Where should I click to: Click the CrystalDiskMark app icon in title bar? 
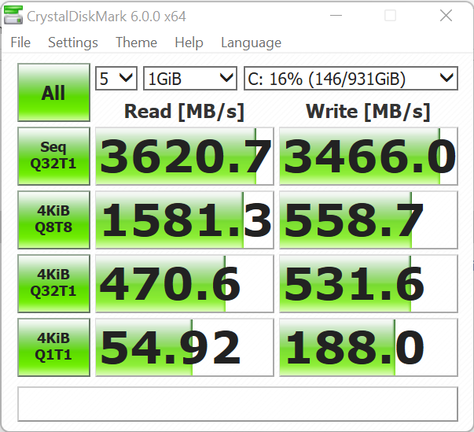click(13, 15)
